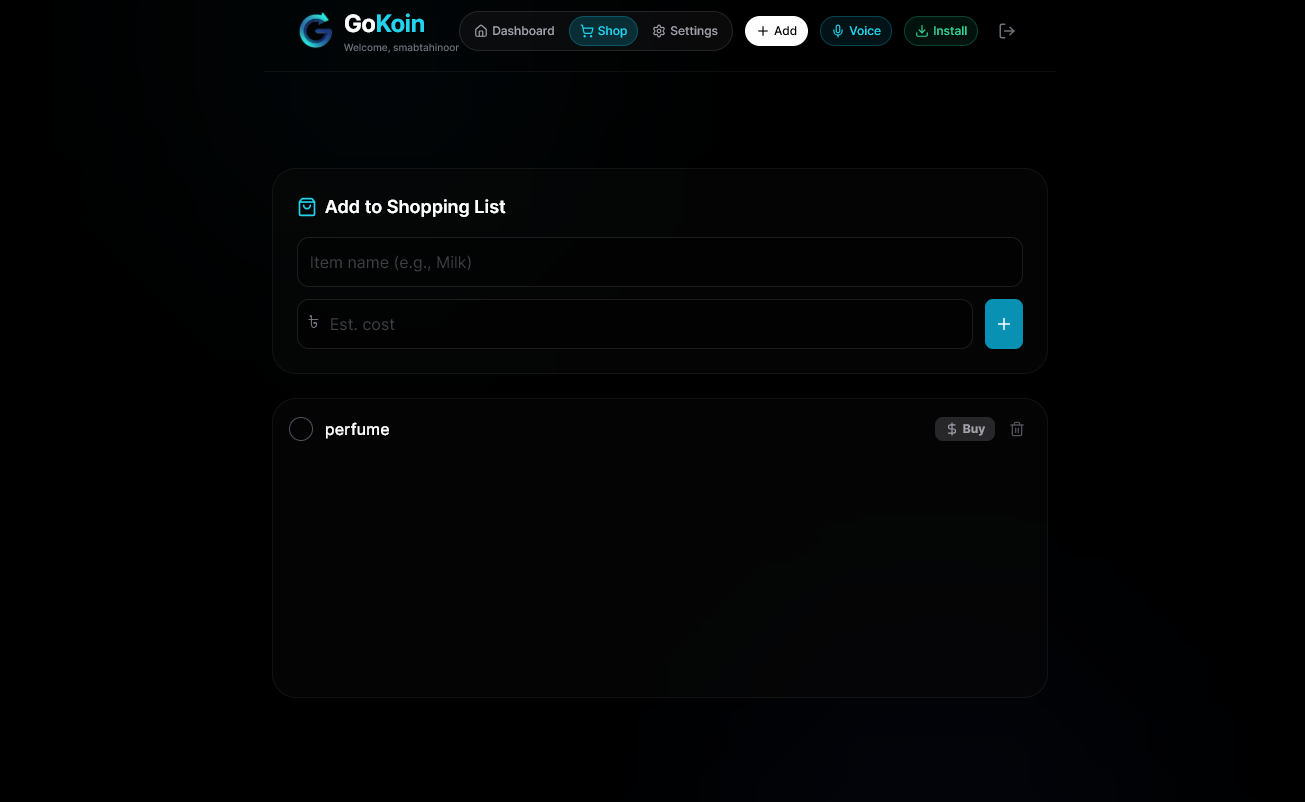
Task: Focus the Item name input field
Action: click(x=660, y=262)
